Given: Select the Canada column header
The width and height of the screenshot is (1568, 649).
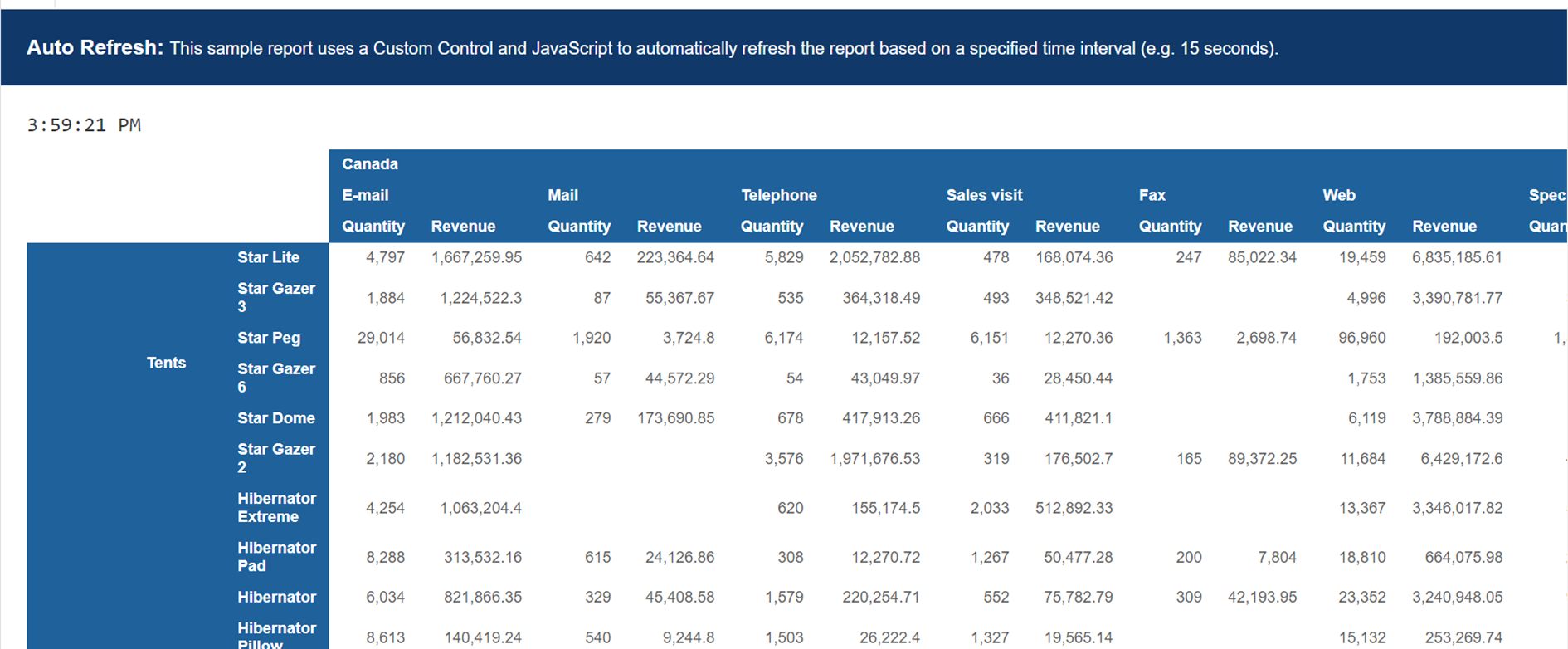Looking at the screenshot, I should pos(370,164).
